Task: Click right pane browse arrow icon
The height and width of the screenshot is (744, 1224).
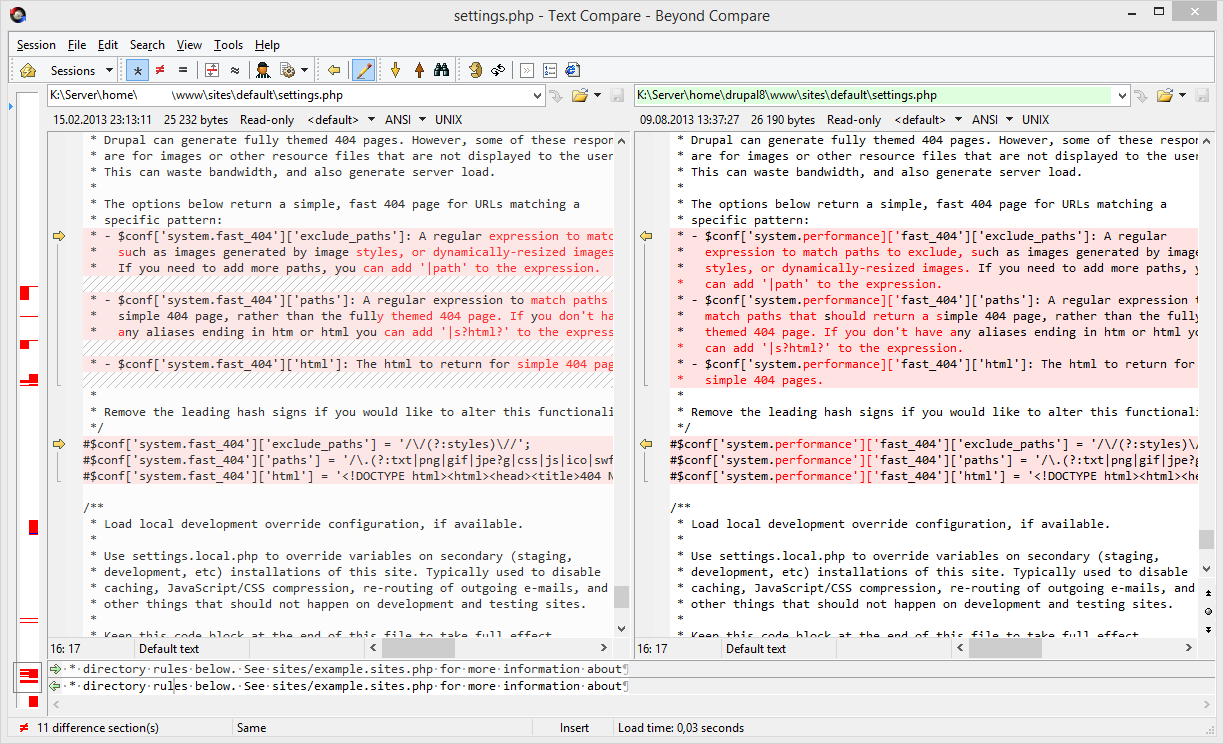Action: (x=1141, y=95)
